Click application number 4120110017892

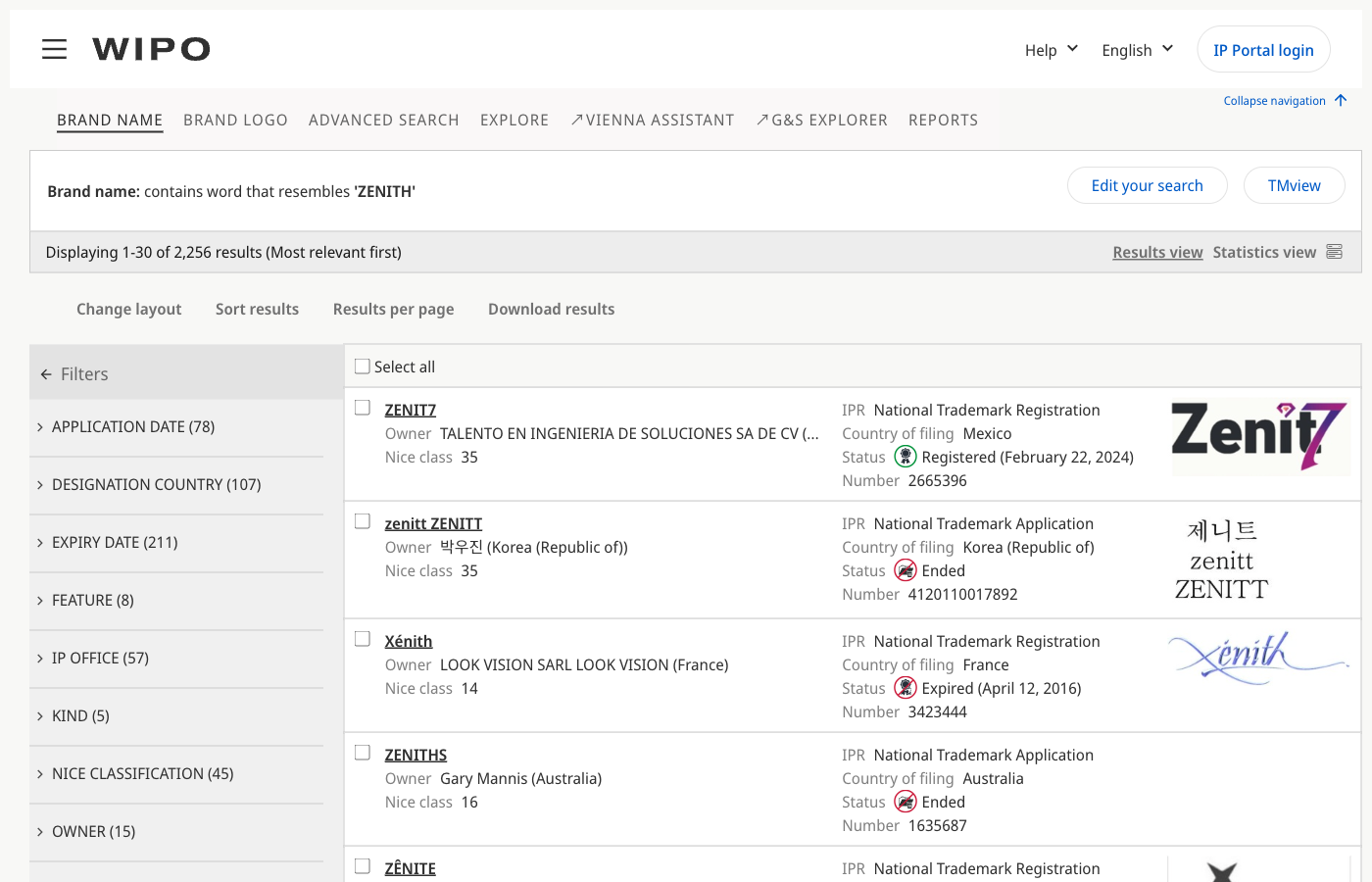pos(962,594)
